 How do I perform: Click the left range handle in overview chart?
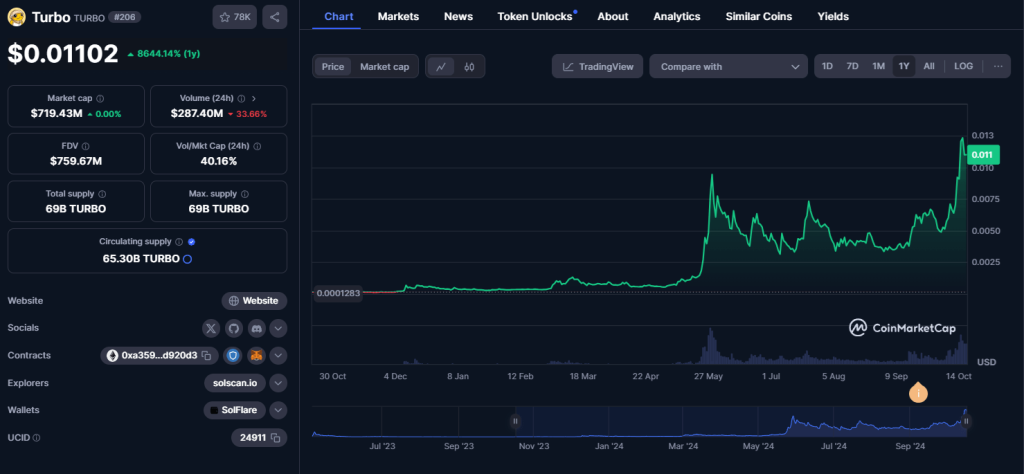point(515,422)
